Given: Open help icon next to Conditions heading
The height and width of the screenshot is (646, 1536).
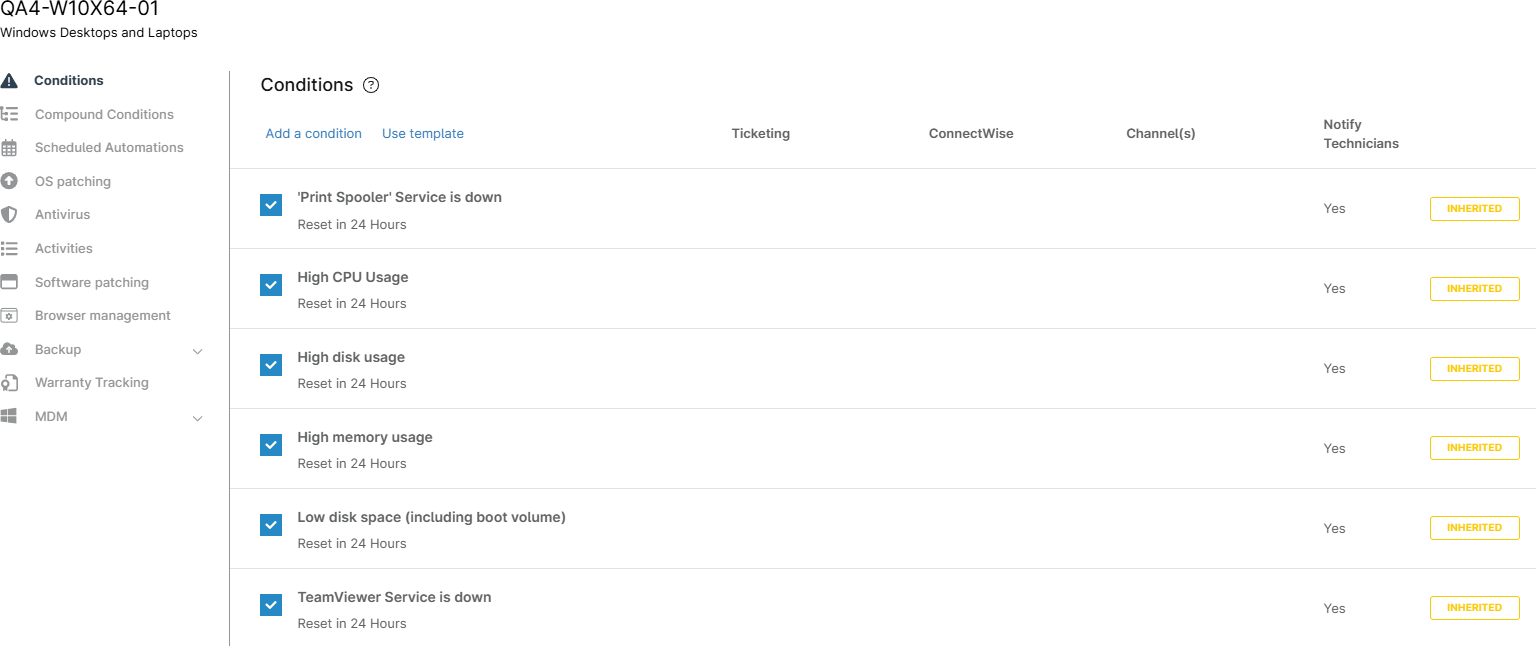Looking at the screenshot, I should tap(371, 85).
